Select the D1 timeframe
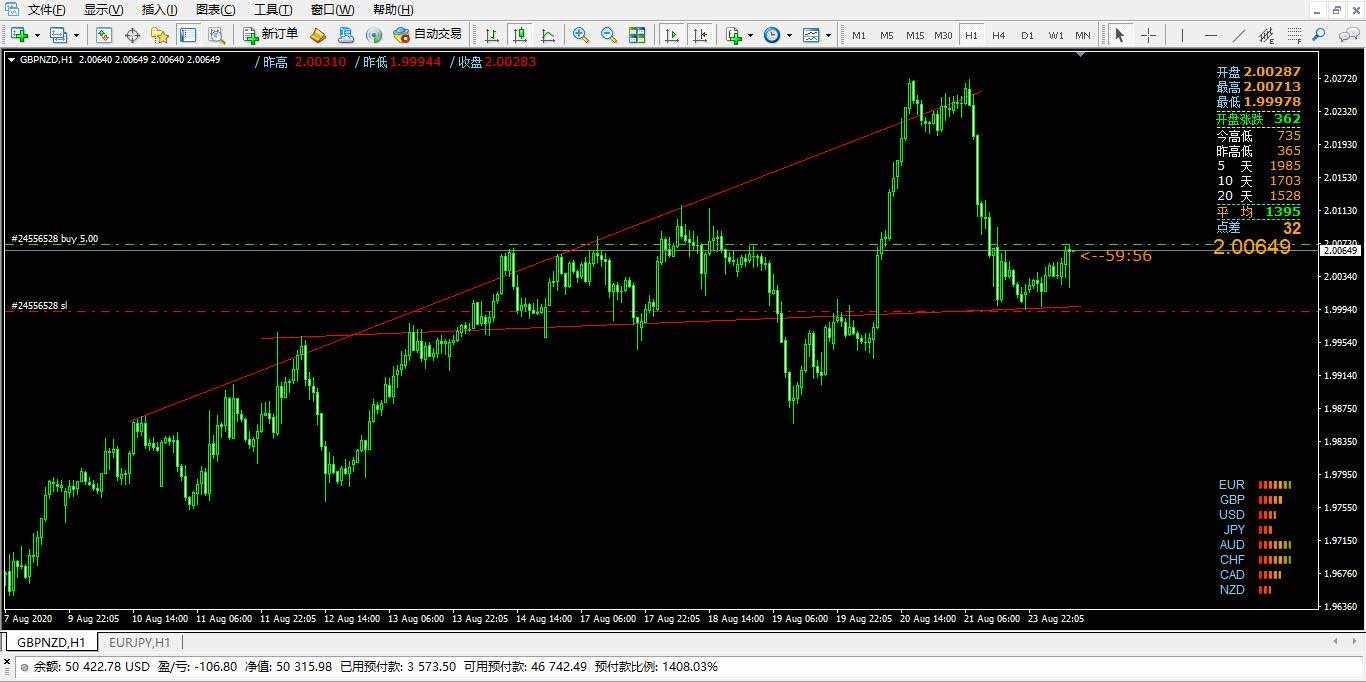This screenshot has height=682, width=1366. [x=1027, y=35]
